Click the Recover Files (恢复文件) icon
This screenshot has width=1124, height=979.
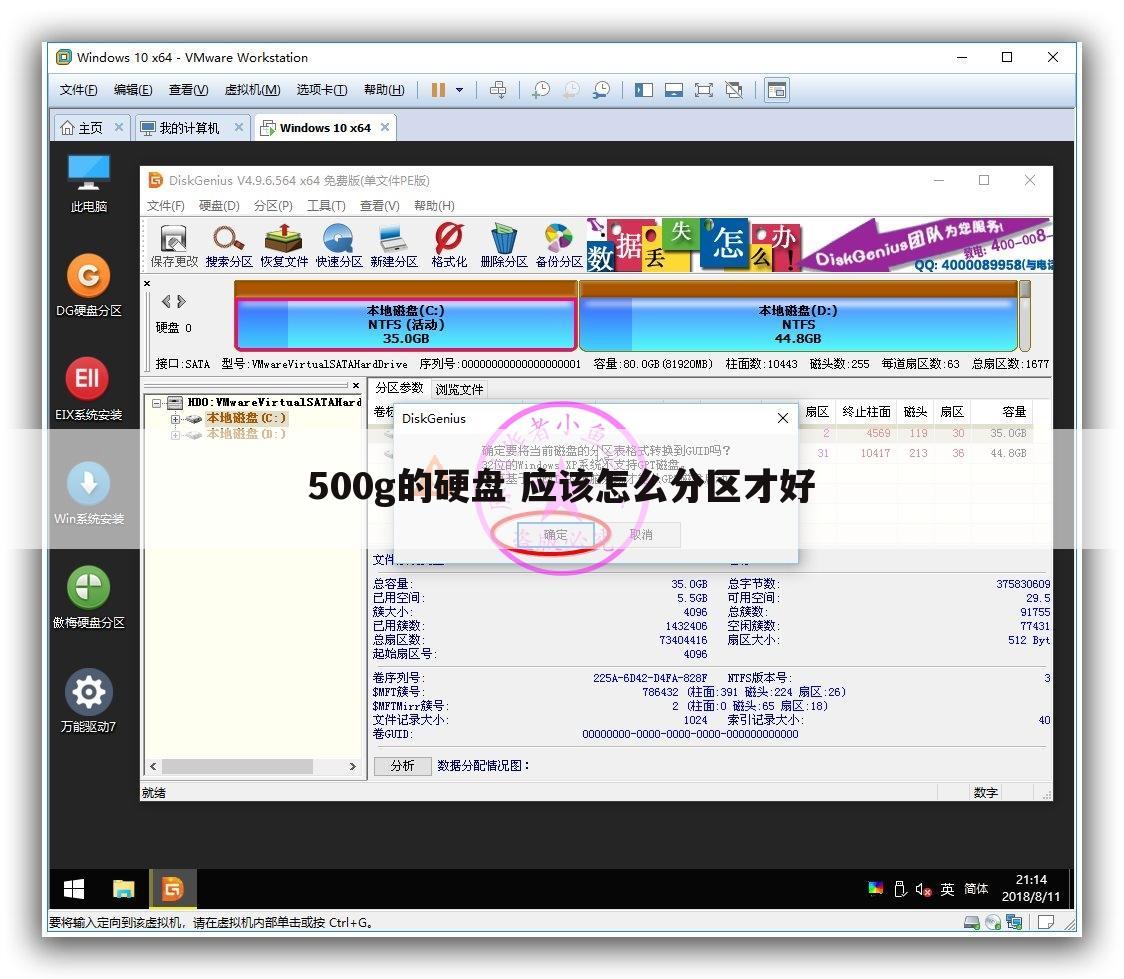[x=284, y=247]
